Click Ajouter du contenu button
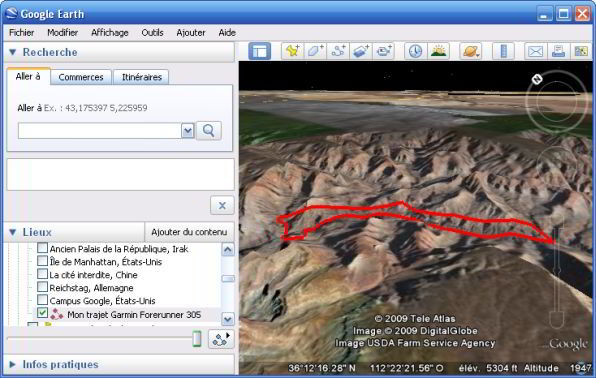This screenshot has height=378, width=596. (189, 232)
